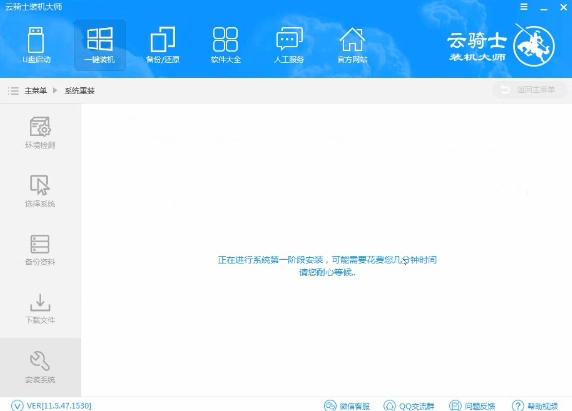Viewport: 572px width, 411px height.
Task: Open 问题反馈 feedback form
Action: click(x=472, y=406)
